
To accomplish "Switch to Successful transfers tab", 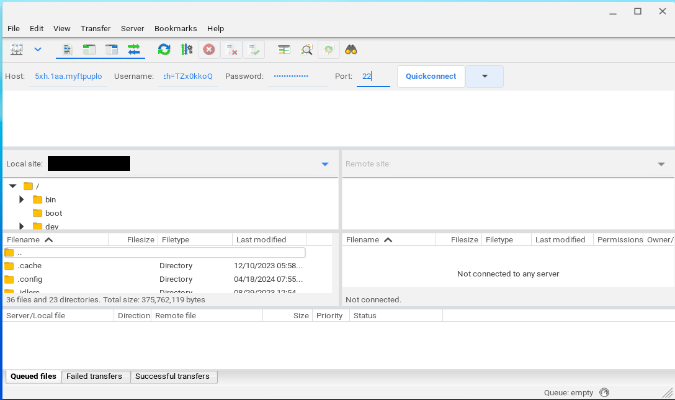I will pyautogui.click(x=173, y=376).
